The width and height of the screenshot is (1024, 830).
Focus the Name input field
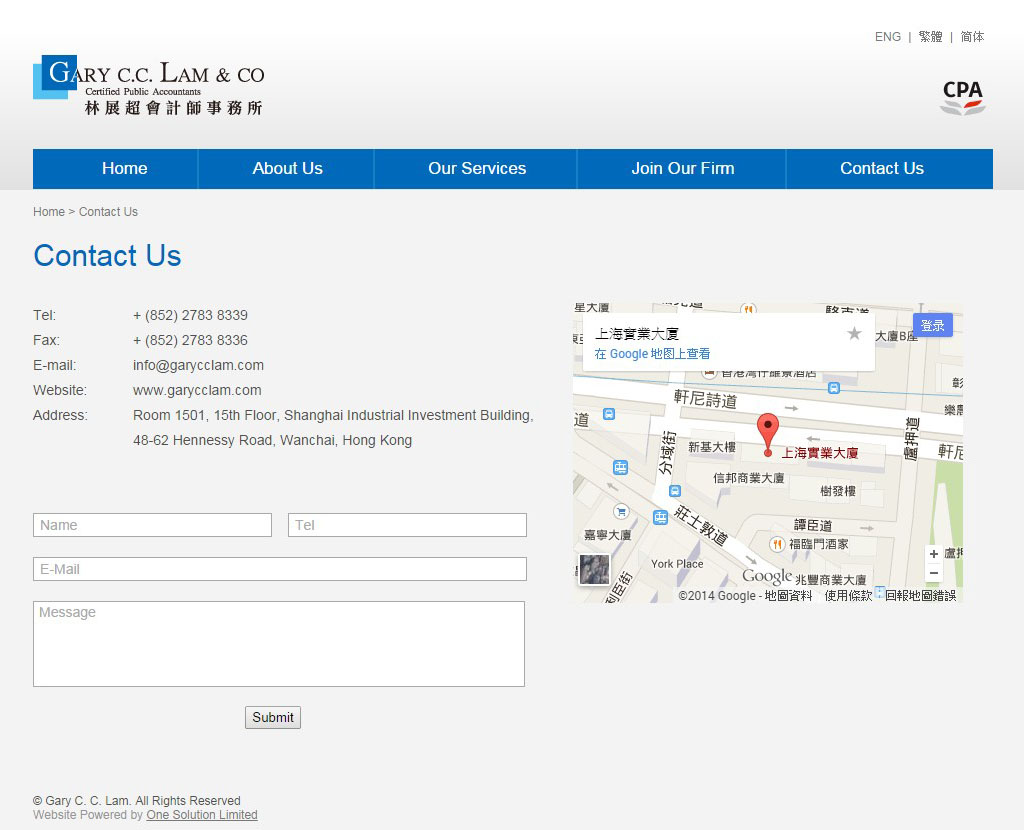tap(152, 525)
